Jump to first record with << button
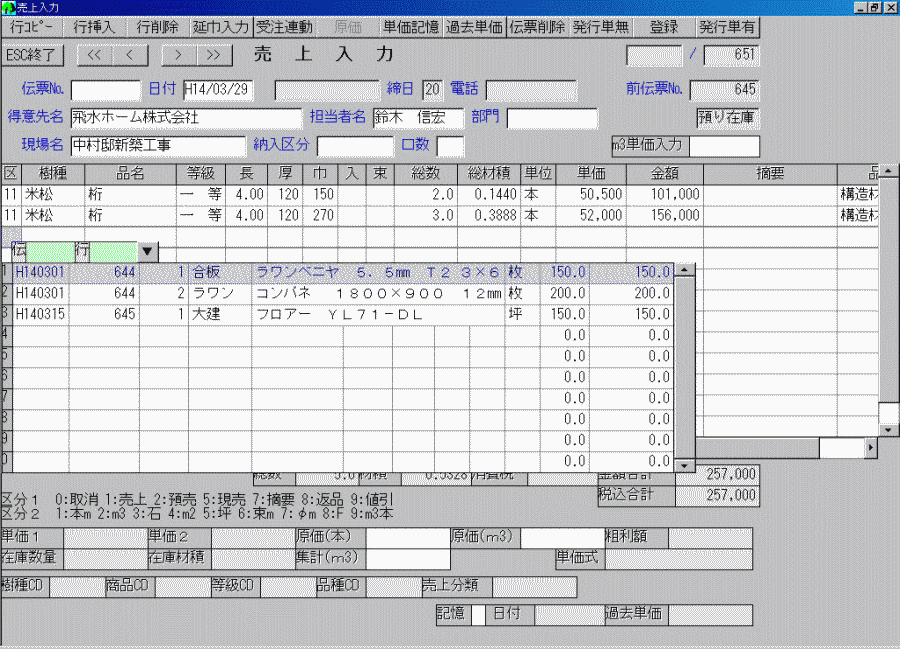Image resolution: width=900 pixels, height=649 pixels. click(x=94, y=55)
